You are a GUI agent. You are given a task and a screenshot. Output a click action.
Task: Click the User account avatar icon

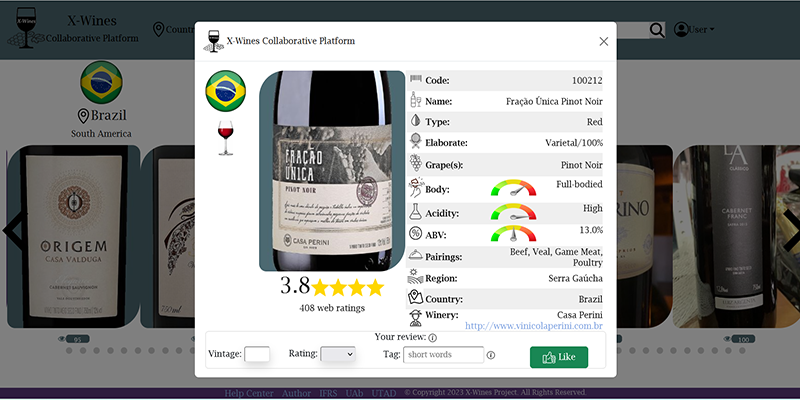point(681,30)
